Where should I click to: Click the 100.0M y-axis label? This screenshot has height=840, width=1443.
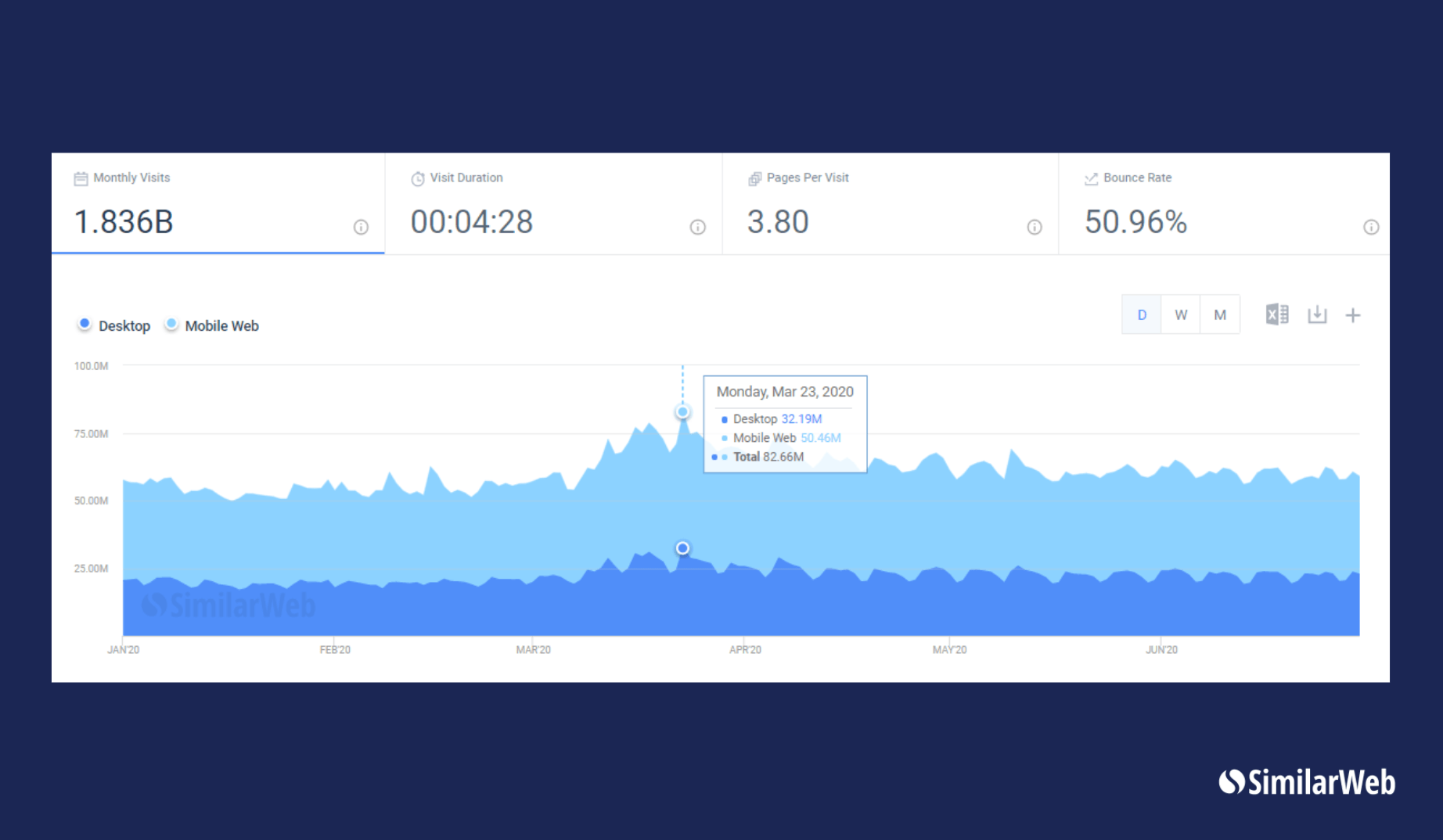[91, 366]
